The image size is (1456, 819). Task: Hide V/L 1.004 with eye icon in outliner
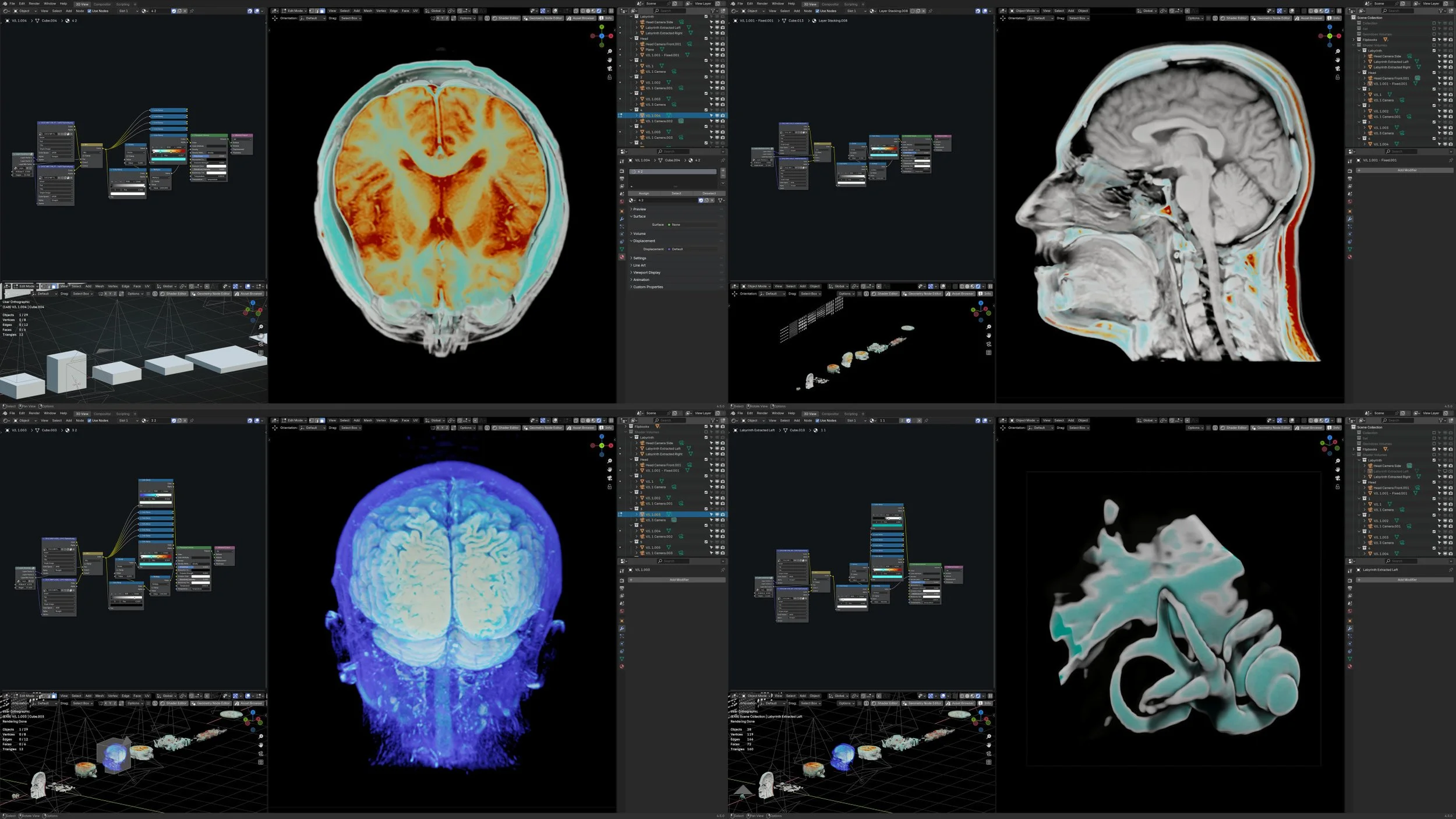tap(717, 115)
